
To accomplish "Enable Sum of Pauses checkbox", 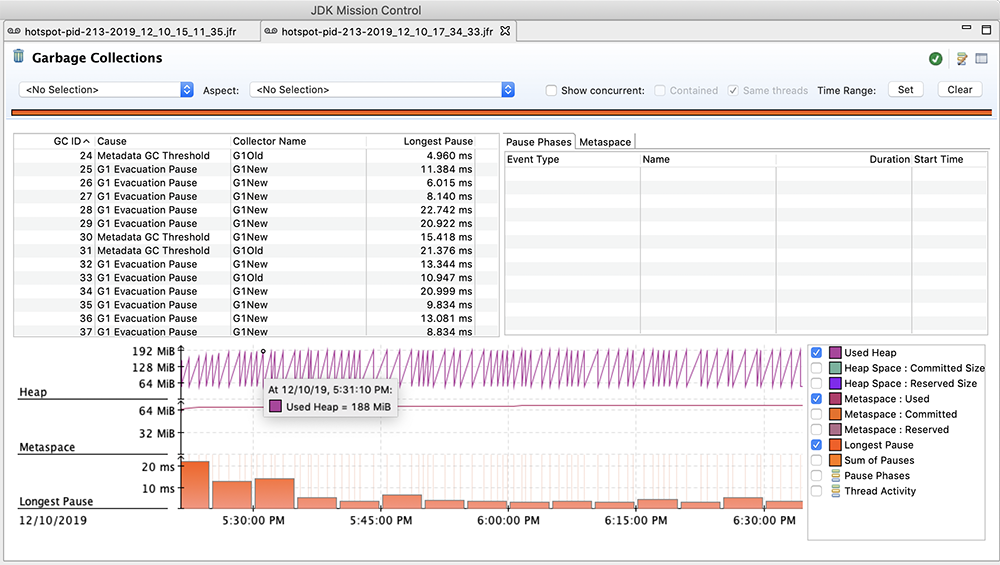I will tap(817, 460).
